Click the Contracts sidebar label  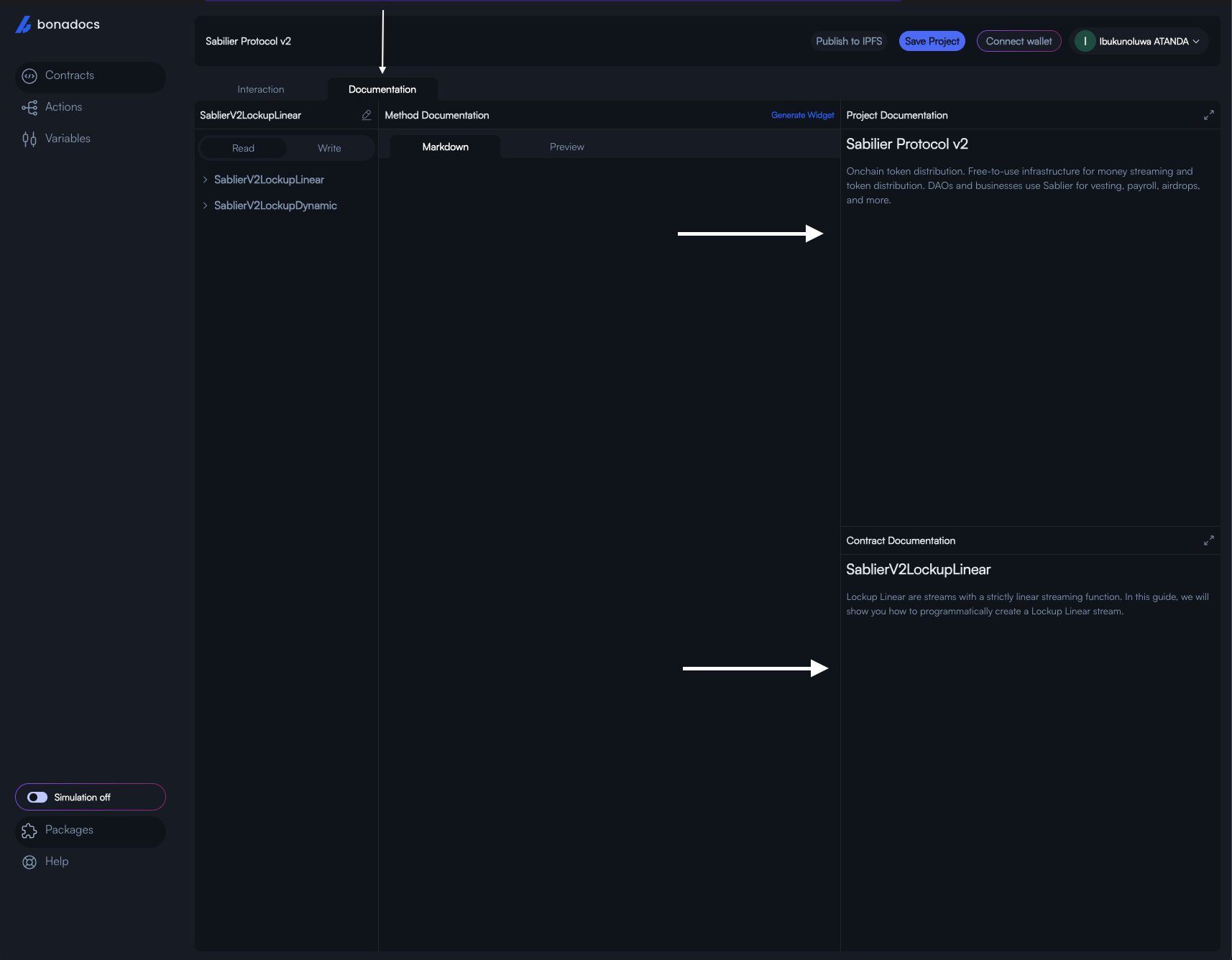pyautogui.click(x=70, y=75)
